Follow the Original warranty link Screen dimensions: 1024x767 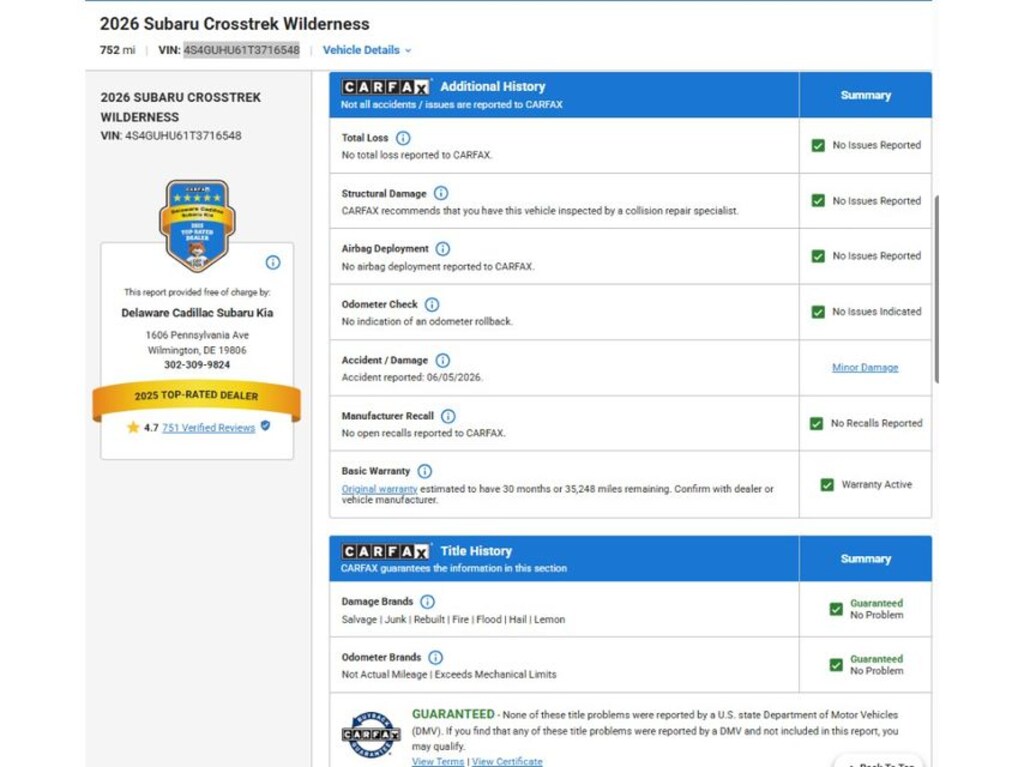pyautogui.click(x=379, y=489)
